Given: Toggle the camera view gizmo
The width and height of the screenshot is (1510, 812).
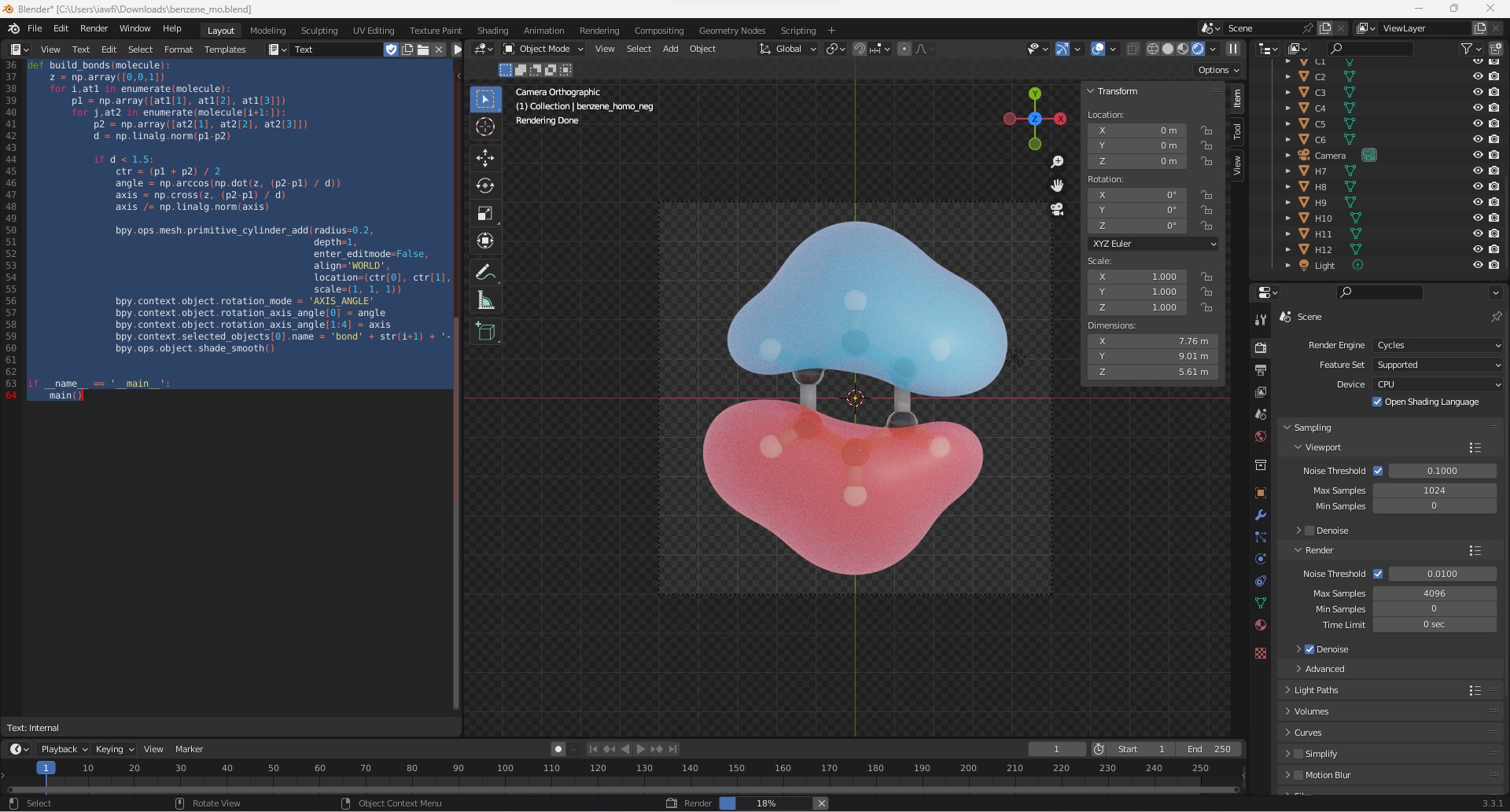Looking at the screenshot, I should [1057, 209].
